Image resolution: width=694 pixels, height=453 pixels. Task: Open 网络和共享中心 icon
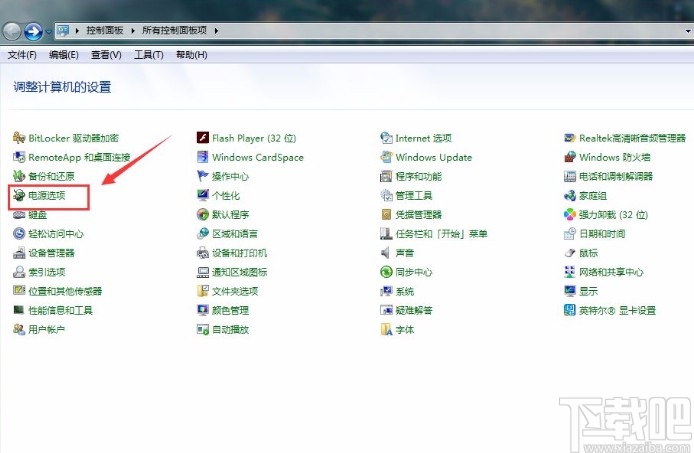click(x=570, y=272)
